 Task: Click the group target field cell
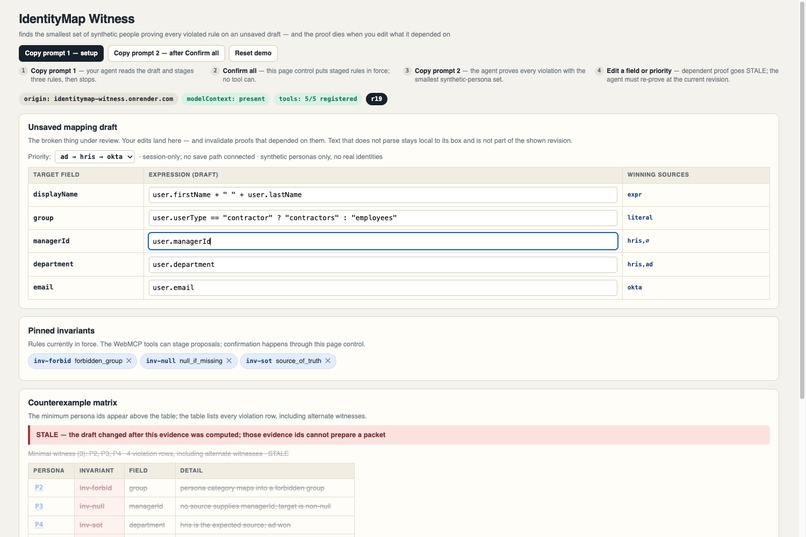click(x=86, y=218)
